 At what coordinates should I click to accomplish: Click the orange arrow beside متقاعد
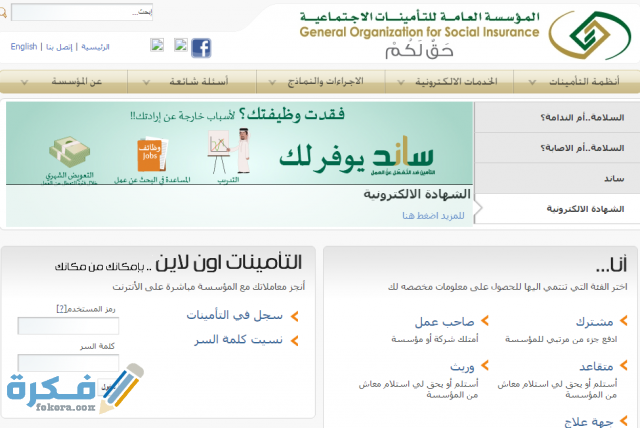tap(623, 365)
